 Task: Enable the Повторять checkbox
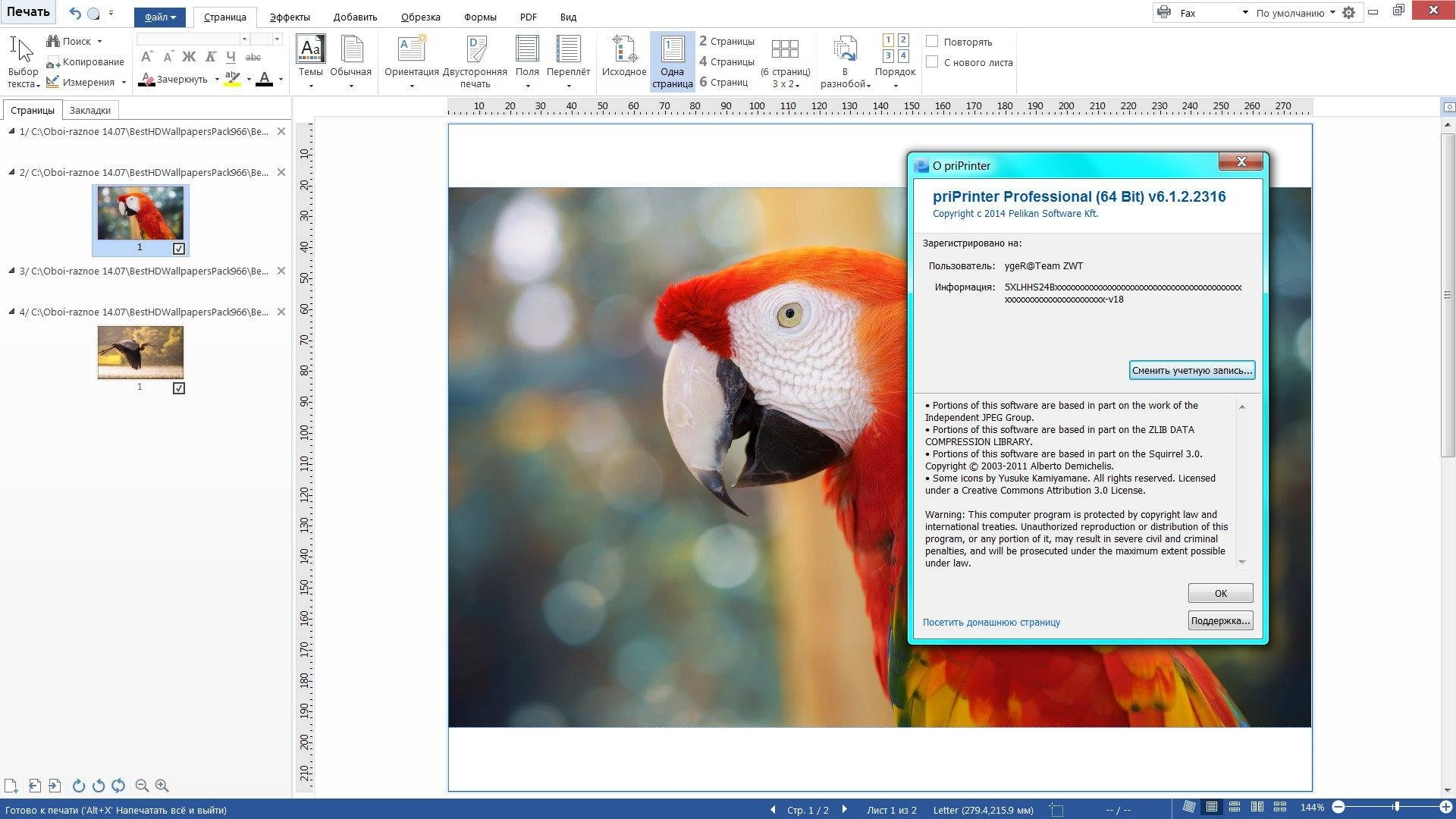tap(933, 42)
